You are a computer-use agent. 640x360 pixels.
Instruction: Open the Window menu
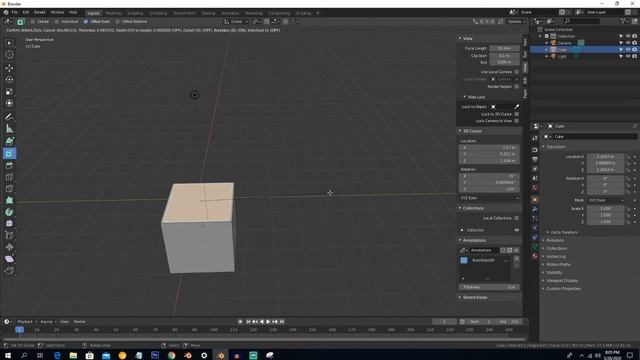click(x=57, y=13)
